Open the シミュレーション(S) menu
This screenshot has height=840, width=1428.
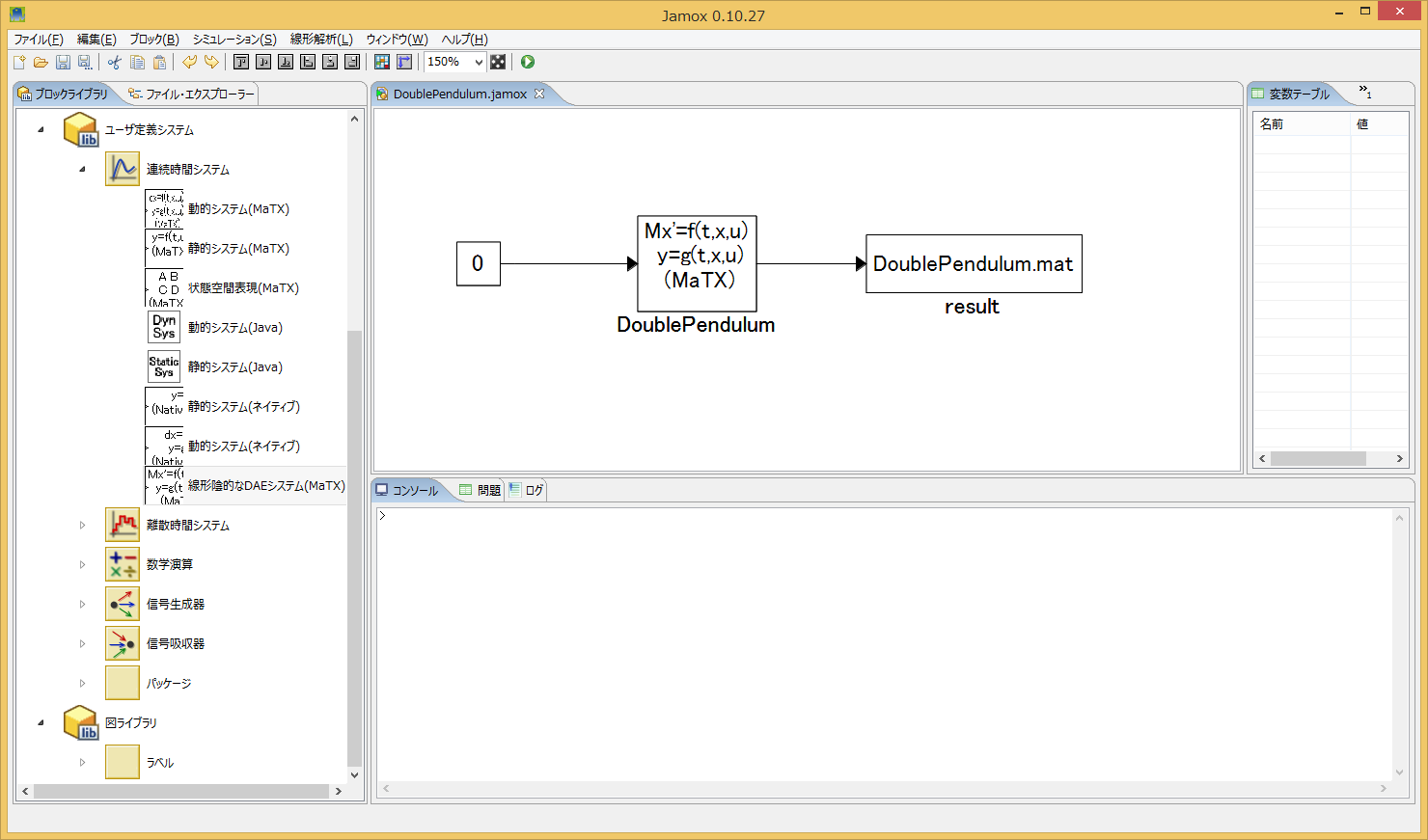234,40
